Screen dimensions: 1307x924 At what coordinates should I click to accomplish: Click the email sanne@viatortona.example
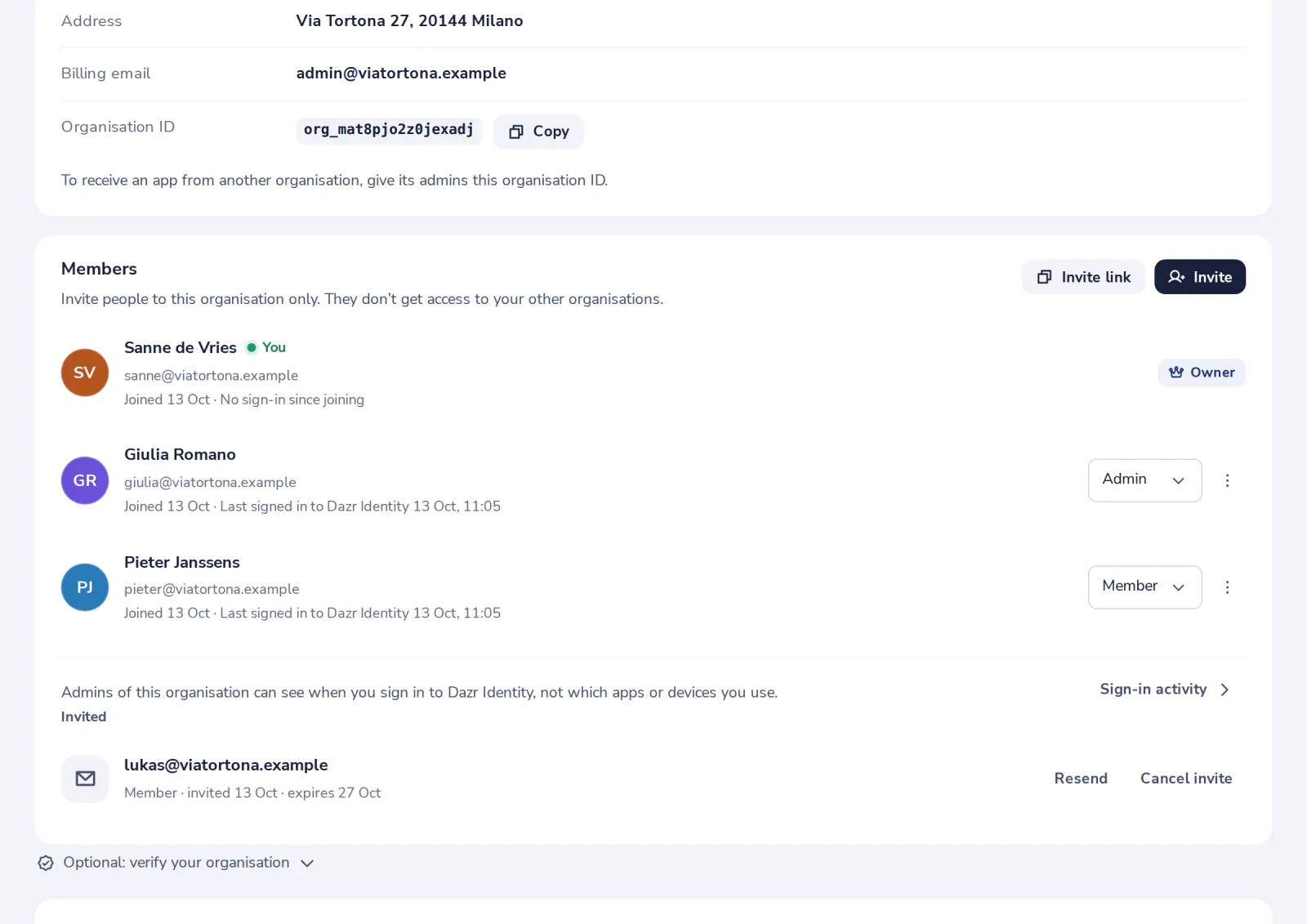(x=211, y=376)
